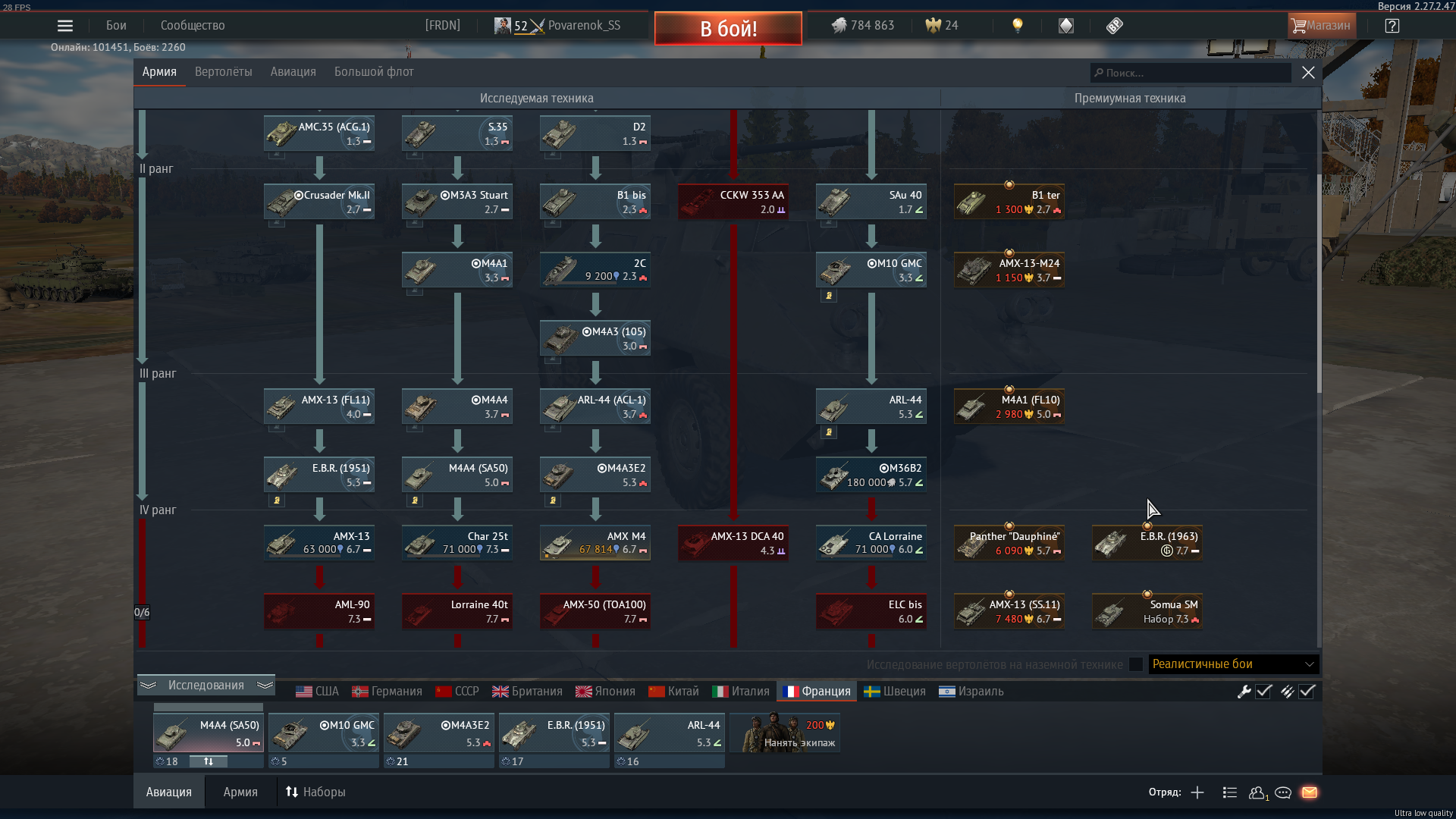Select the Lorraine 40t vehicle card
The height and width of the screenshot is (819, 1456).
pyautogui.click(x=457, y=611)
